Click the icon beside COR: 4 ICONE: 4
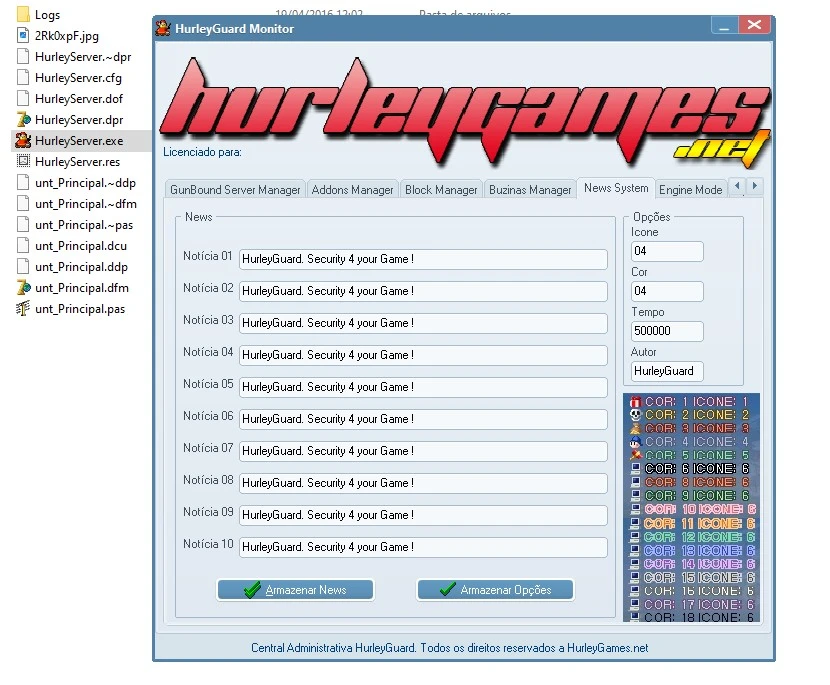This screenshot has width=830, height=685. click(x=636, y=441)
